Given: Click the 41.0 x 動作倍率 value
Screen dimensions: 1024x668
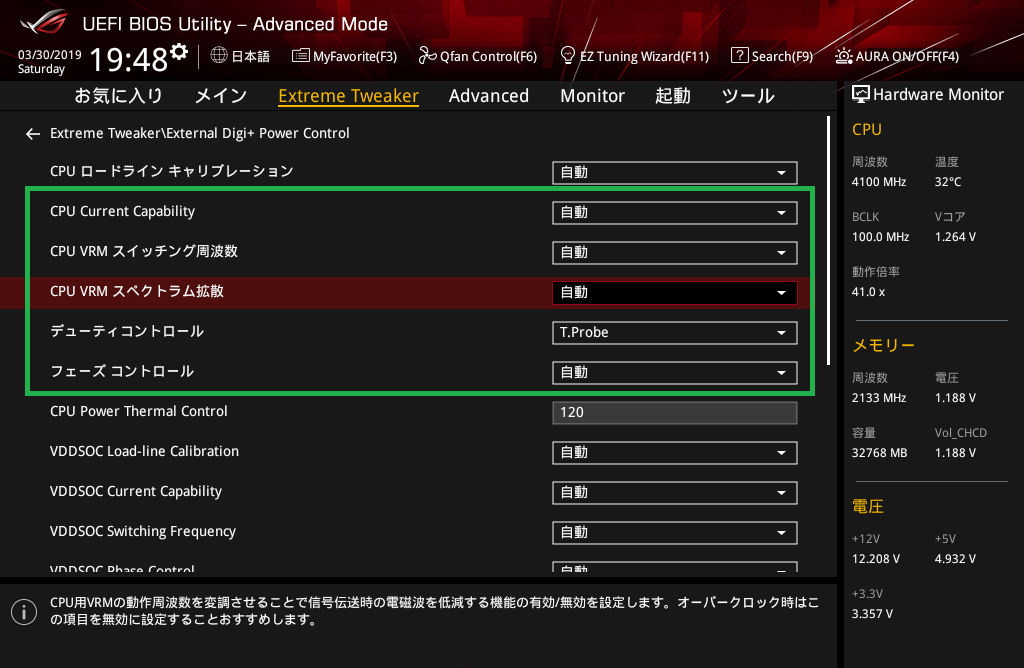Looking at the screenshot, I should point(868,292).
